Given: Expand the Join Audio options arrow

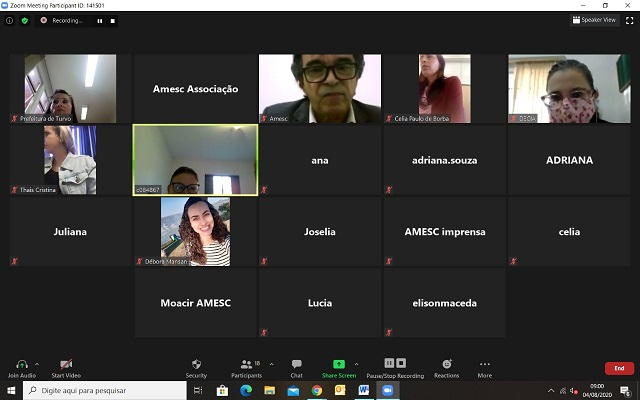Looking at the screenshot, I should pos(37,363).
